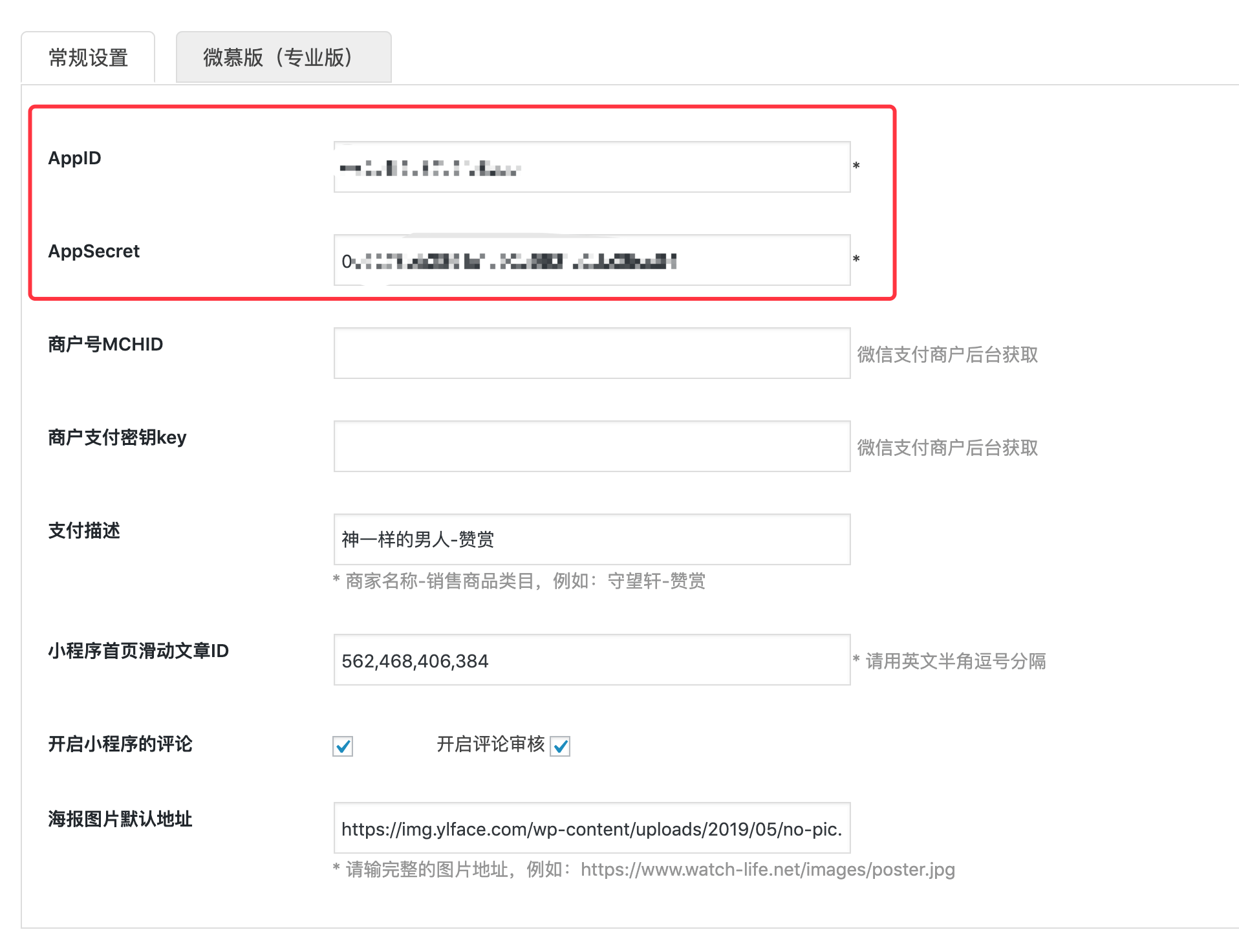
Task: Click the 请用英文半角逗号分隔 hint text
Action: tap(955, 661)
